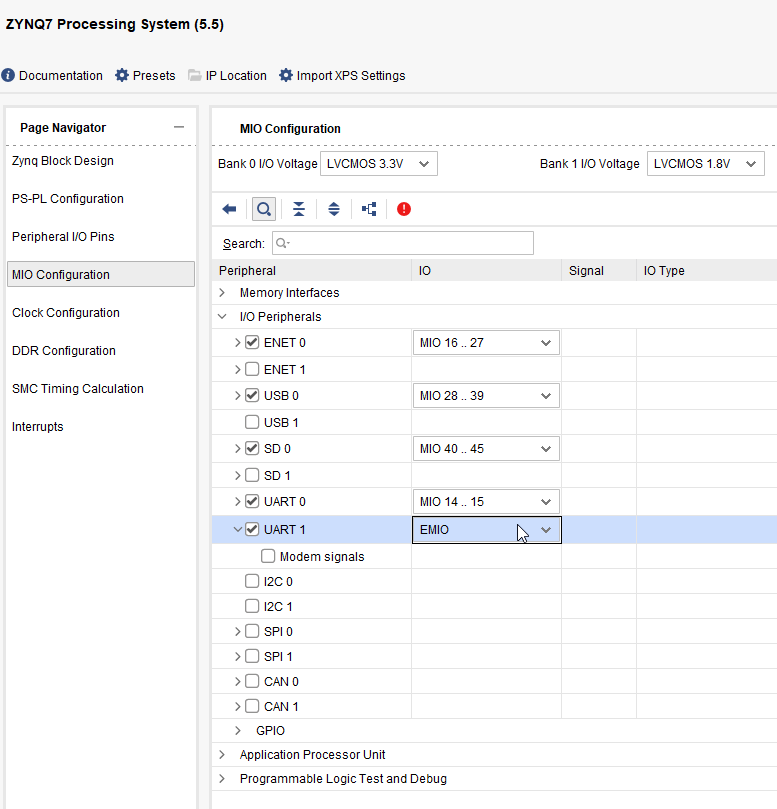This screenshot has height=809, width=777.
Task: Uncheck the ENET 0 checkbox
Action: pos(252,342)
